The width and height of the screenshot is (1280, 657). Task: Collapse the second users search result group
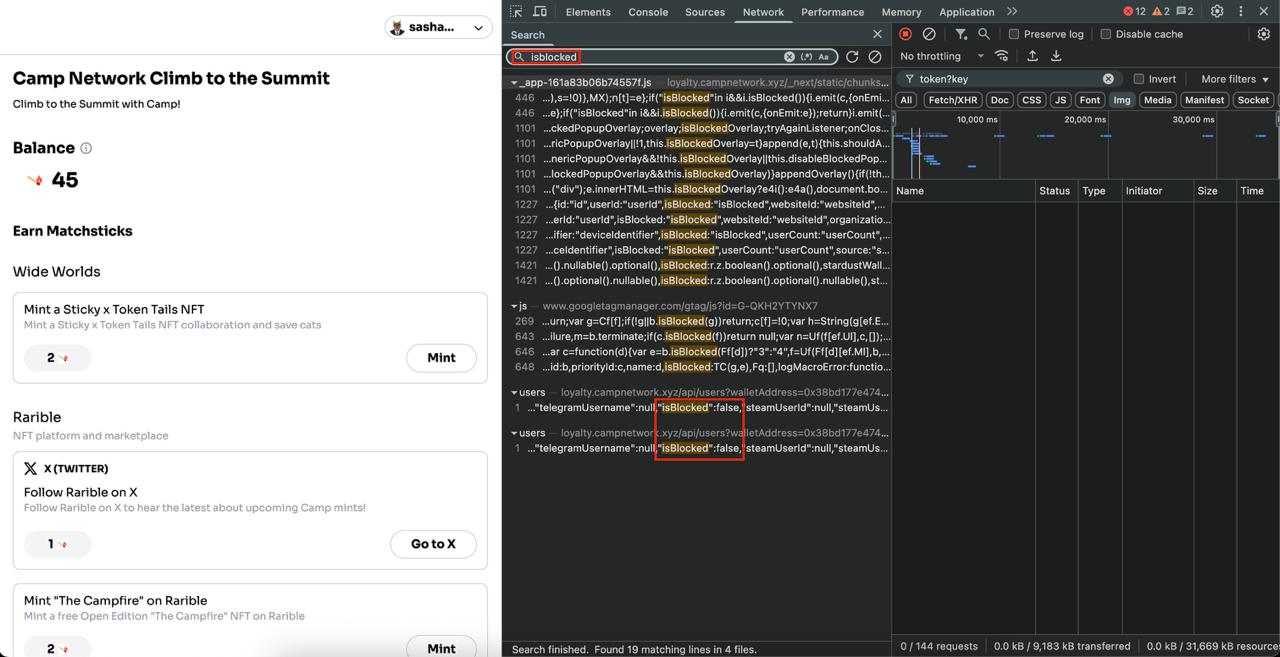point(514,433)
